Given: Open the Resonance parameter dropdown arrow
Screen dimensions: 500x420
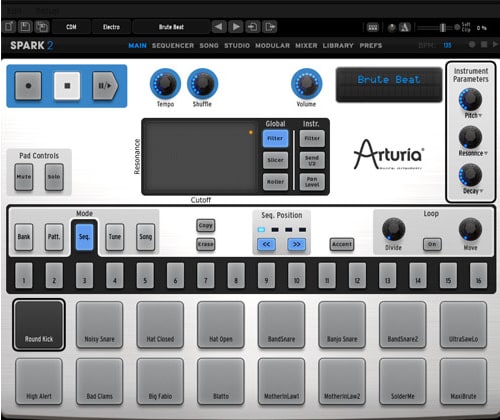Looking at the screenshot, I should click(486, 153).
